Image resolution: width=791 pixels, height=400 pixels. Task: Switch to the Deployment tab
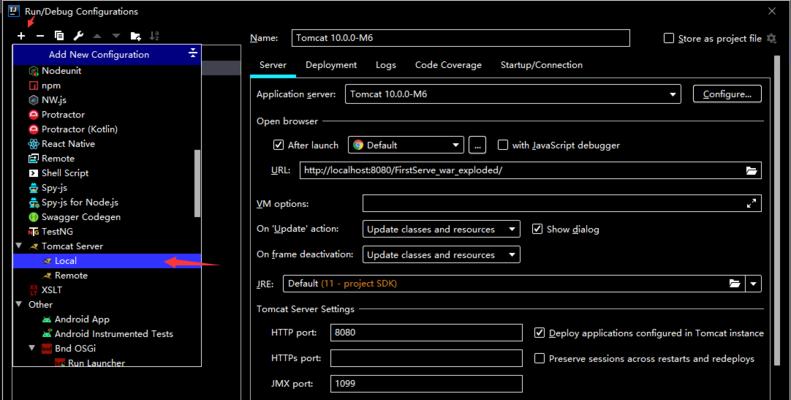331,65
